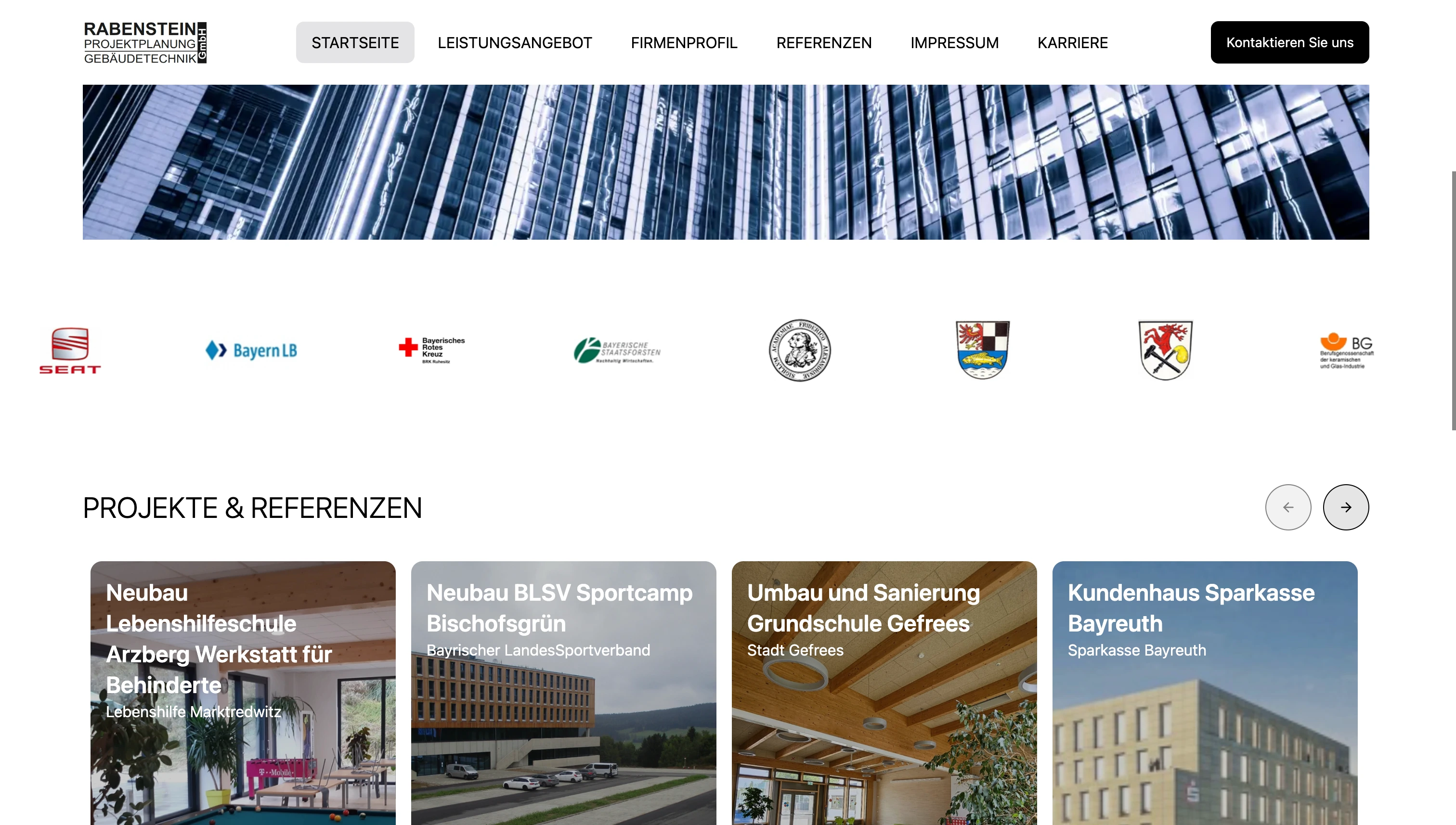Click the BG Berufsgenossenschaft logo
The height and width of the screenshot is (825, 1456).
coord(1346,350)
